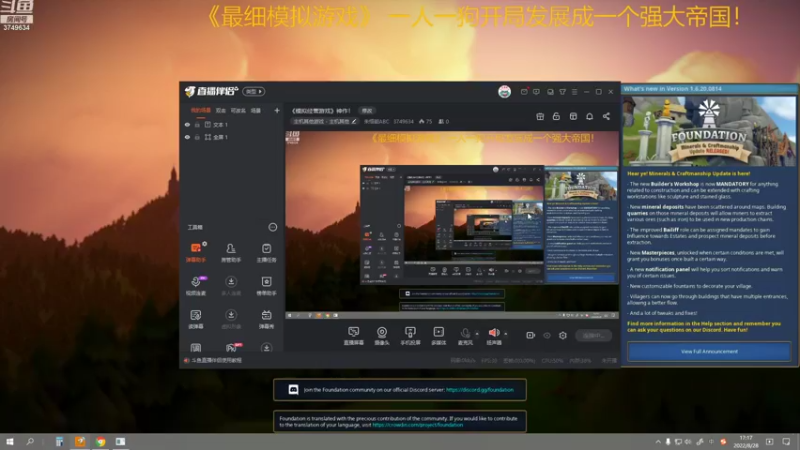Click the unlock padlock icon in header
This screenshot has width=800, height=450.
(x=556, y=116)
